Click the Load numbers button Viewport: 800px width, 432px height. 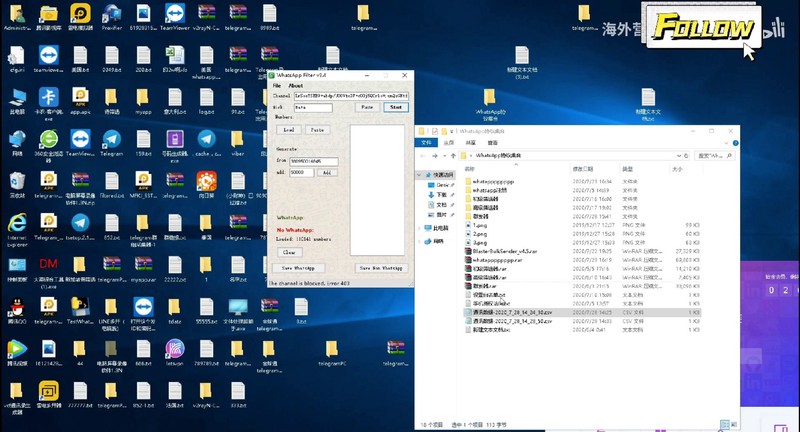click(289, 130)
